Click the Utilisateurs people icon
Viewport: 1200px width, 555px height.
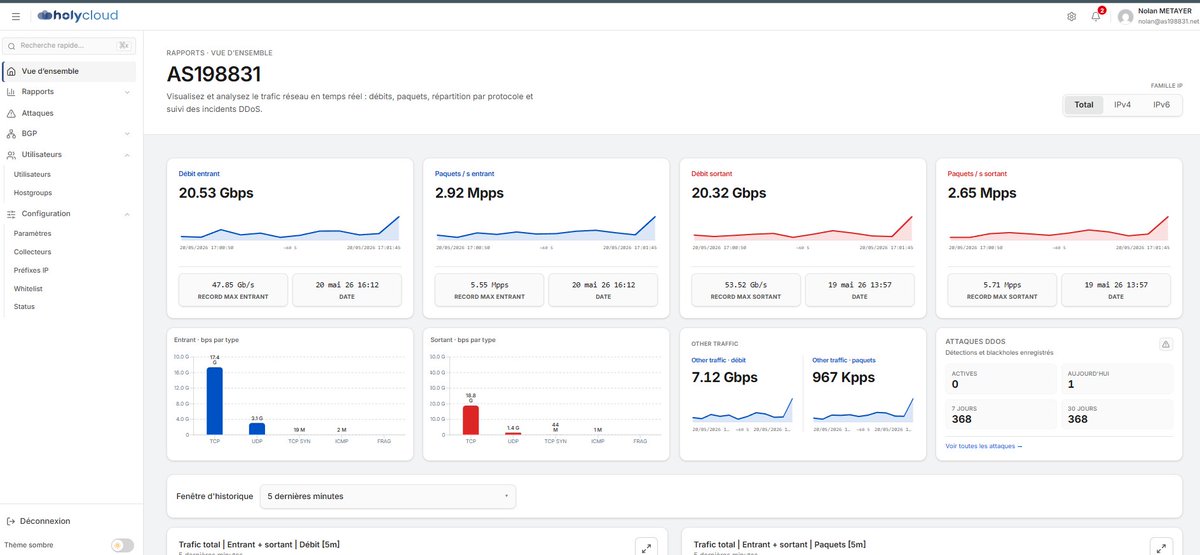pyautogui.click(x=11, y=155)
